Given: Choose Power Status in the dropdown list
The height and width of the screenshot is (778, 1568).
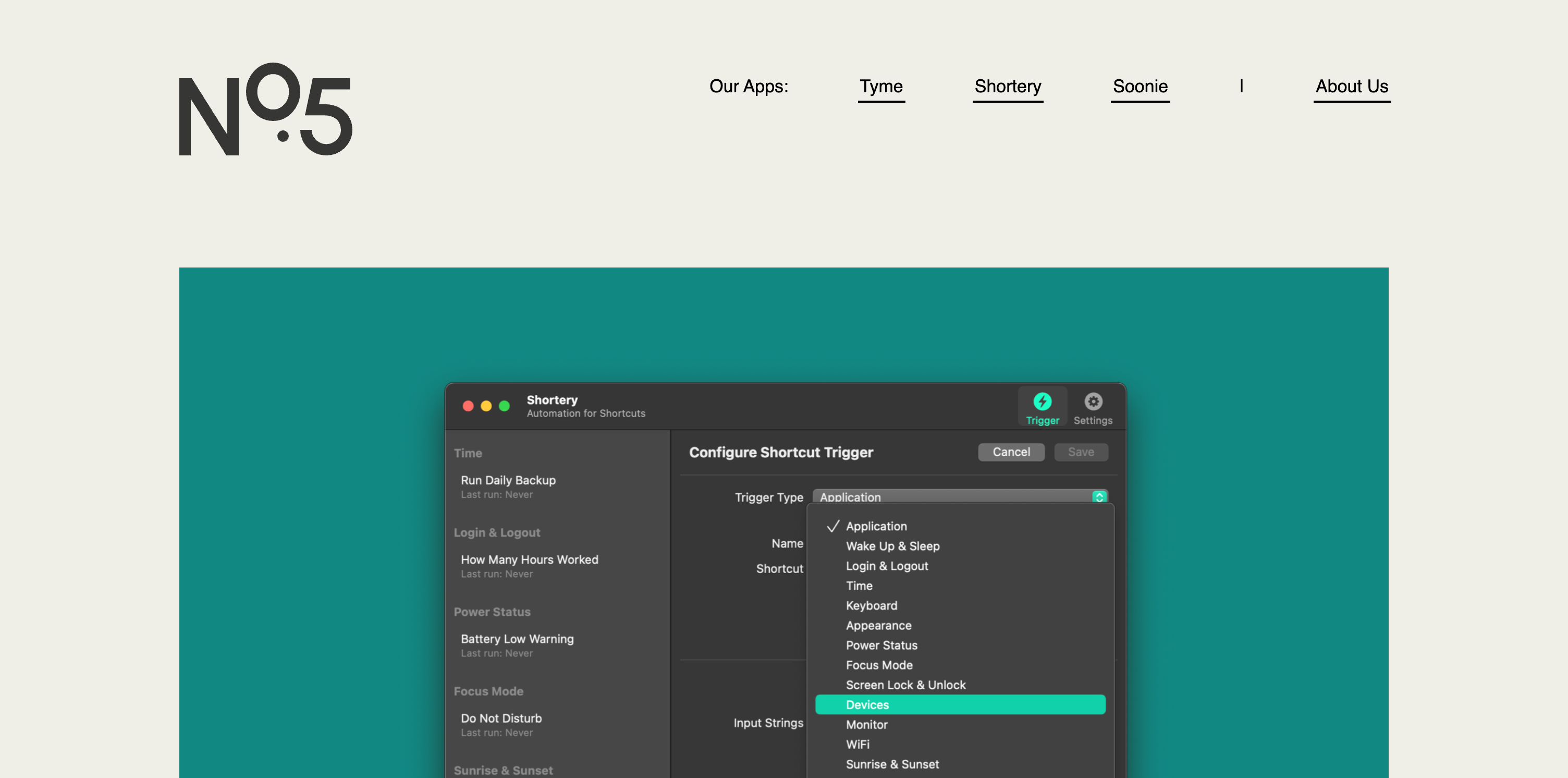Looking at the screenshot, I should coord(960,645).
